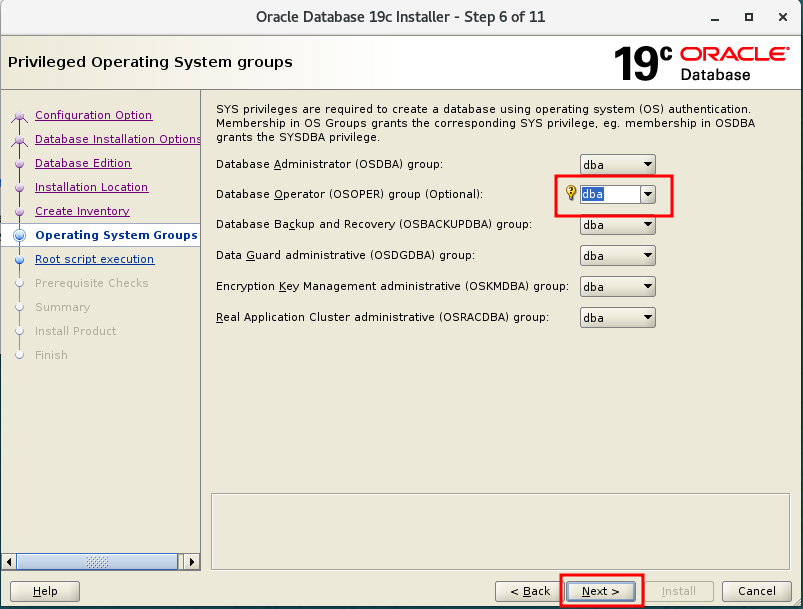Click the Database Operator (OSOPER) group label
The width and height of the screenshot is (803, 609).
(349, 194)
